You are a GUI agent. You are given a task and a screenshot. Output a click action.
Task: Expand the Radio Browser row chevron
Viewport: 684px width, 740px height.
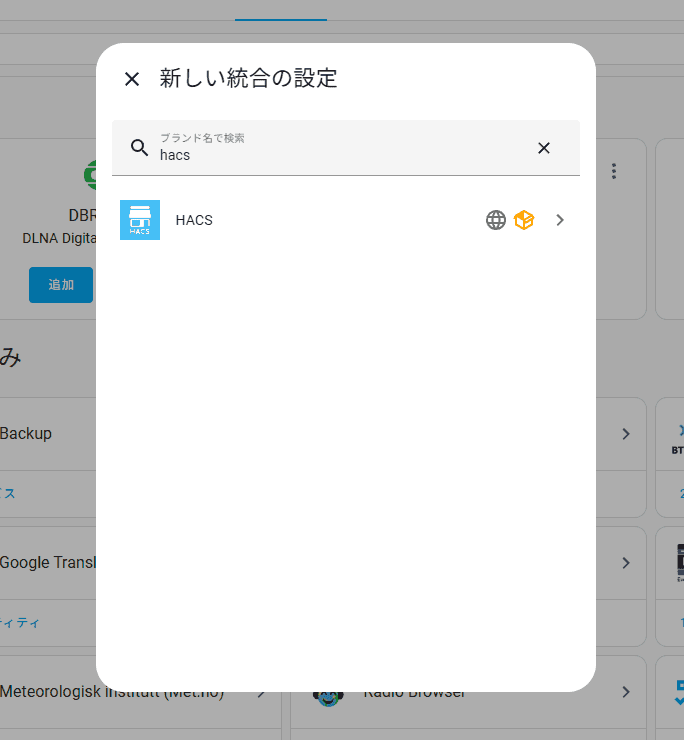click(x=626, y=692)
